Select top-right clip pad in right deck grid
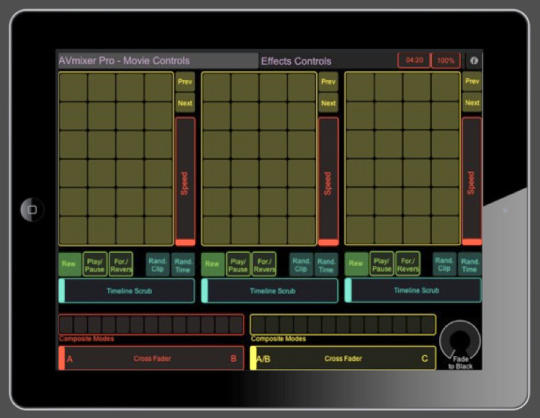Screen dimensions: 540x418 [445, 86]
